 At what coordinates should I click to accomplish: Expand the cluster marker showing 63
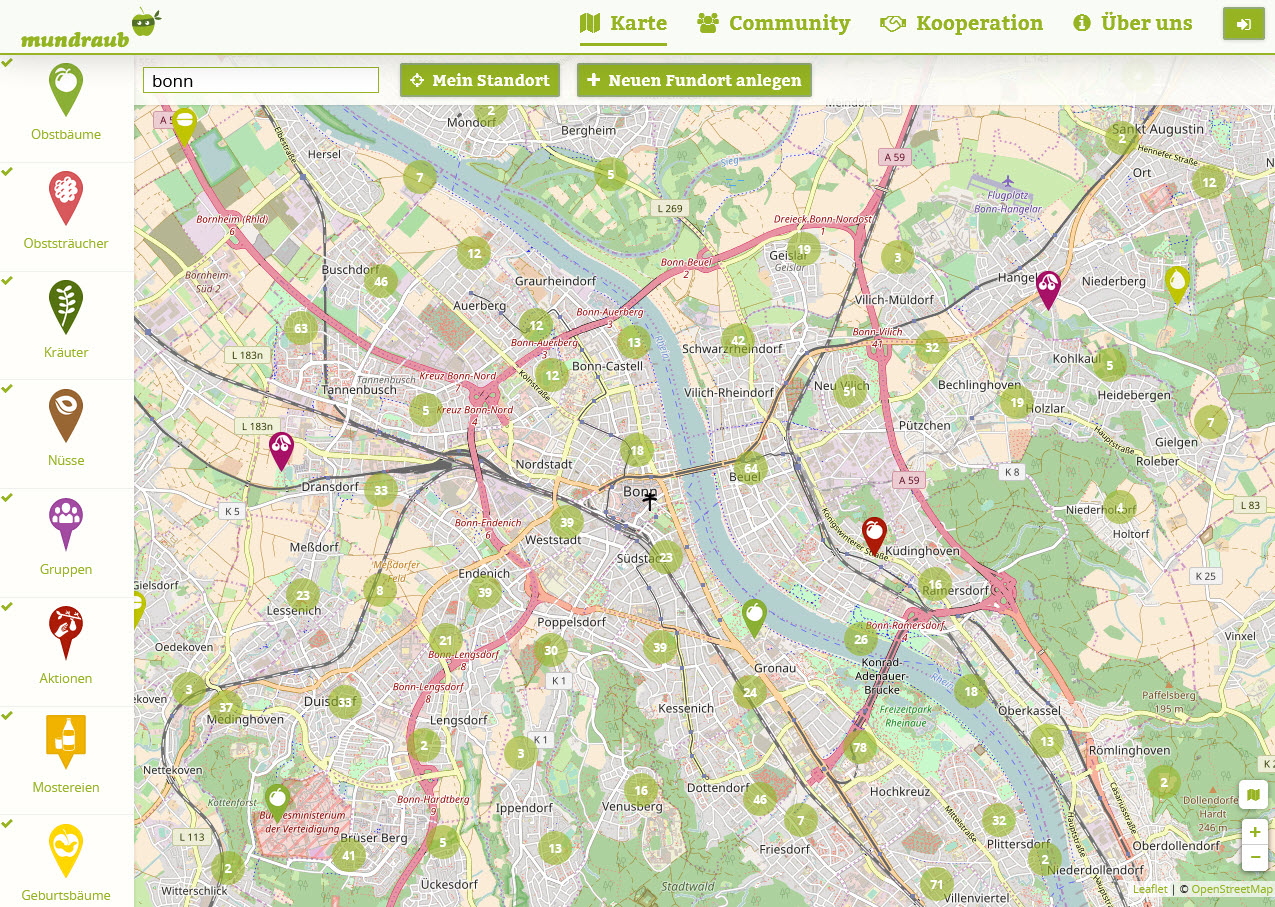pyautogui.click(x=300, y=327)
